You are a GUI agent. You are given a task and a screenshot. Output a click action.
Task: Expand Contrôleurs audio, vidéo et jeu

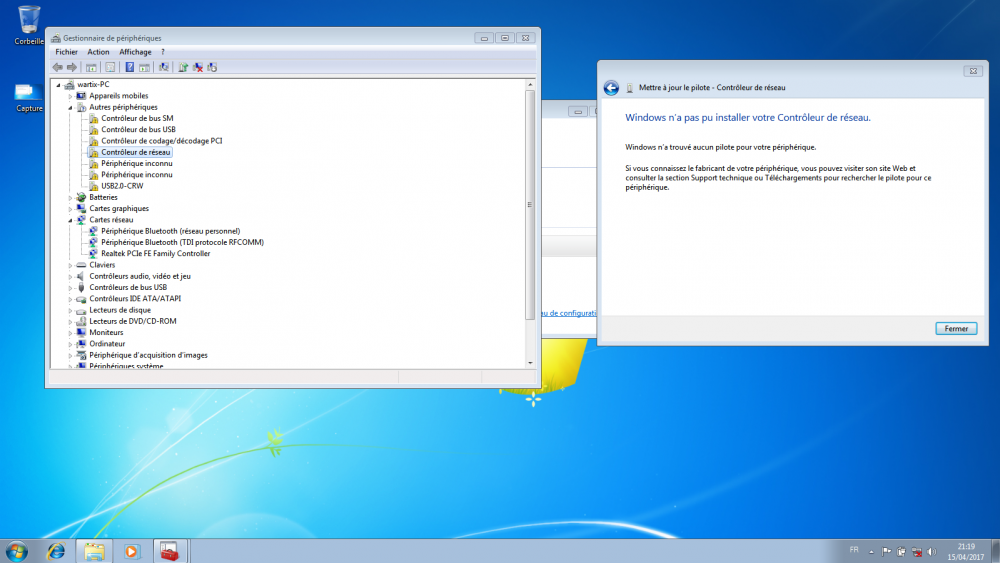[70, 277]
